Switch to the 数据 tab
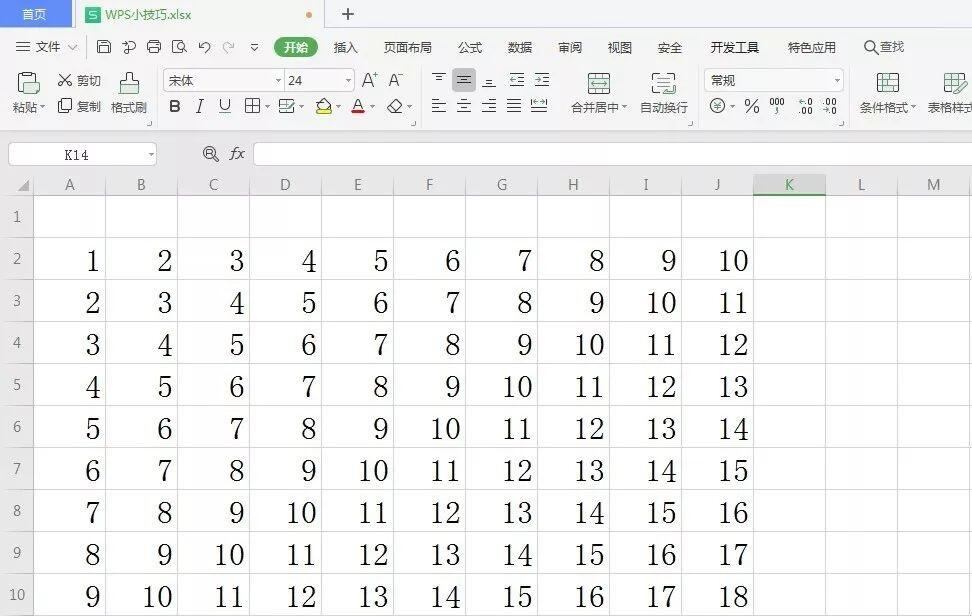Viewport: 972px width, 616px height. pyautogui.click(x=519, y=47)
